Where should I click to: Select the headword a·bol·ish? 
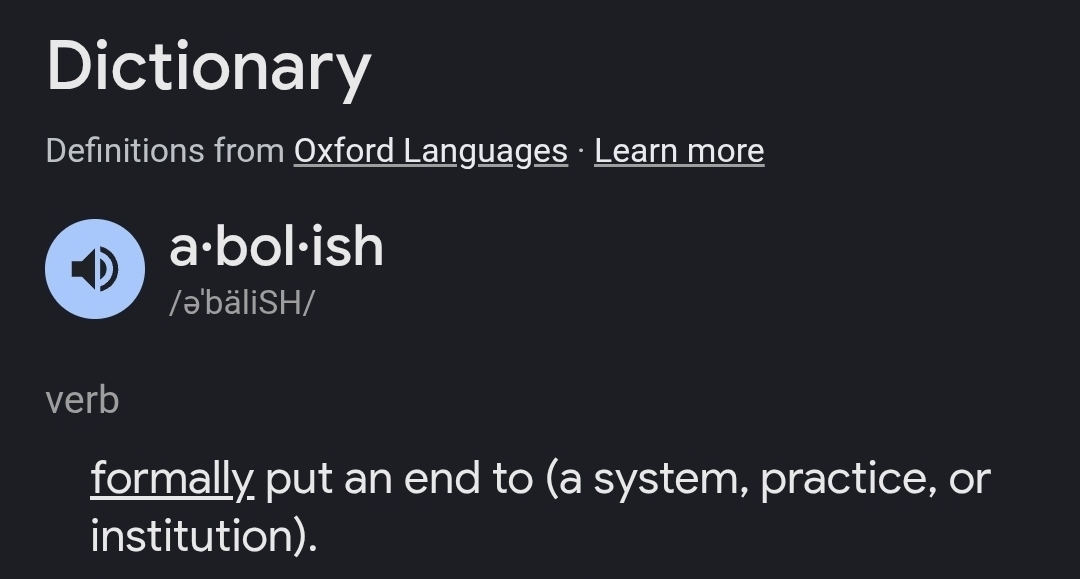(x=276, y=247)
